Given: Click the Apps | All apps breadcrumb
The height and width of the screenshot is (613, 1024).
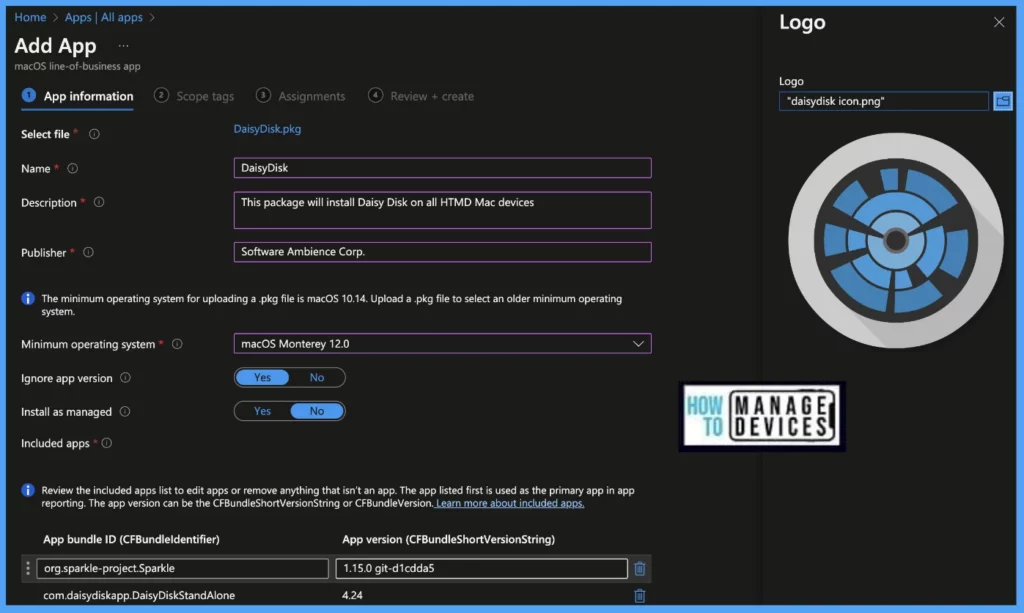Looking at the screenshot, I should pyautogui.click(x=103, y=18).
